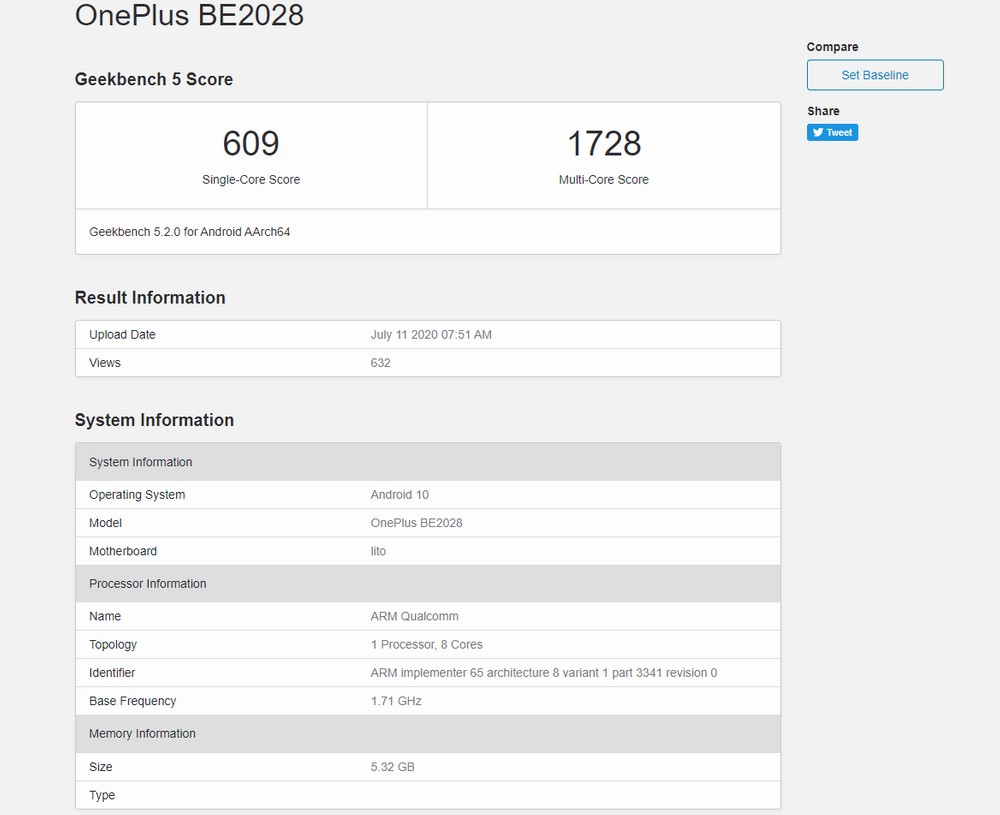Click the Identifier label
Image resolution: width=1000 pixels, height=815 pixels.
112,673
